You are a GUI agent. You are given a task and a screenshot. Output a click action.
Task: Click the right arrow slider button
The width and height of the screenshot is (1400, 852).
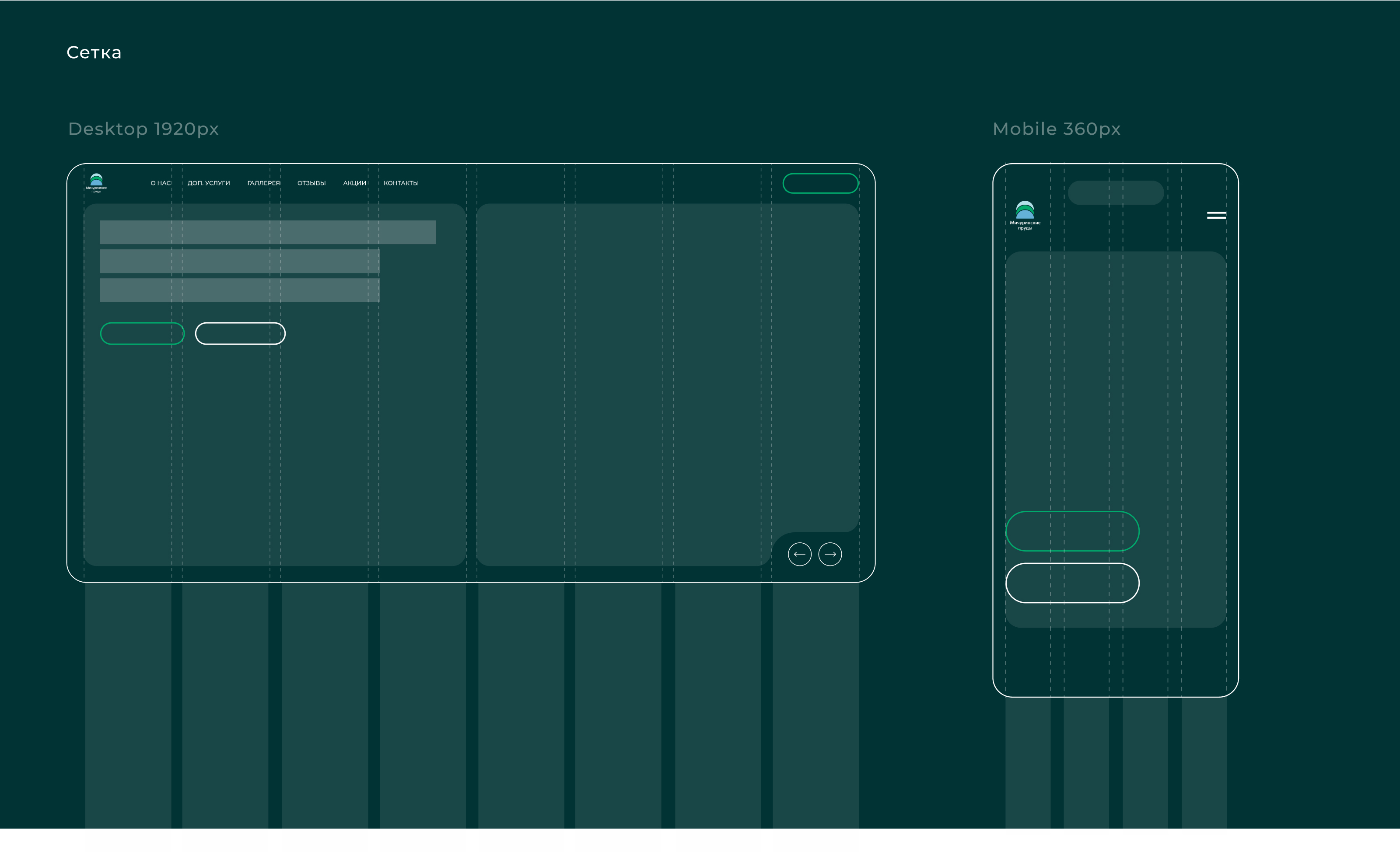click(x=830, y=554)
